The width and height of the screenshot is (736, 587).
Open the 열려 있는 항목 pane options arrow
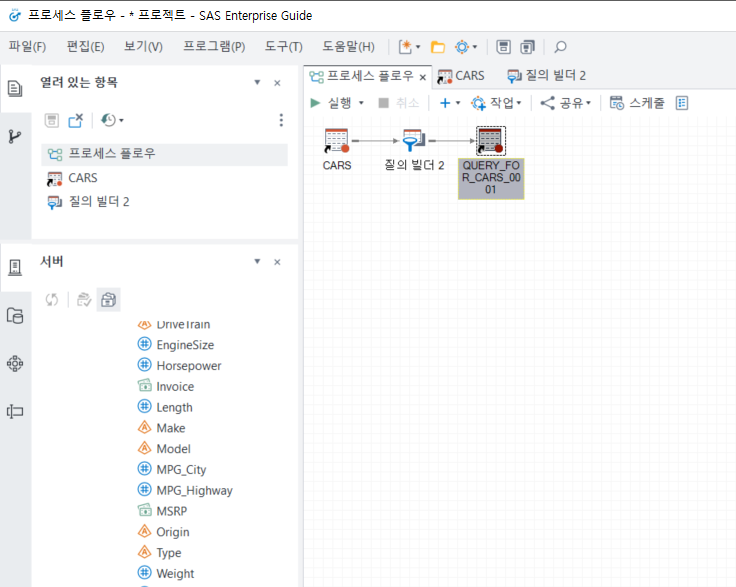257,83
